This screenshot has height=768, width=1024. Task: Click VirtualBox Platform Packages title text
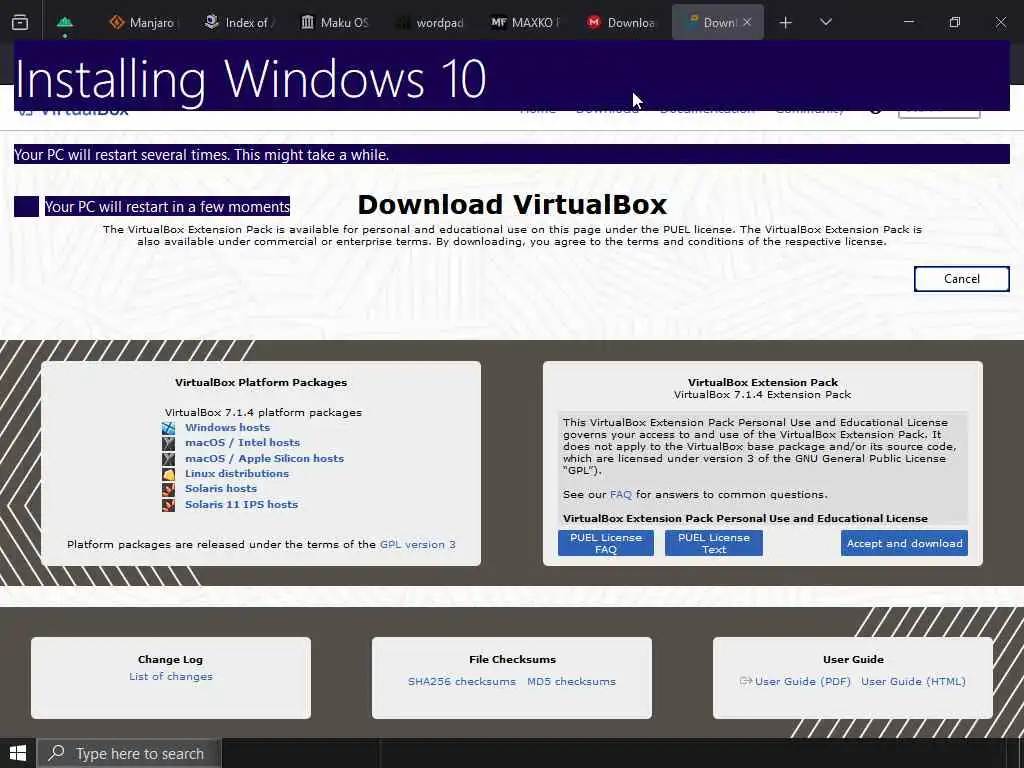pos(261,382)
